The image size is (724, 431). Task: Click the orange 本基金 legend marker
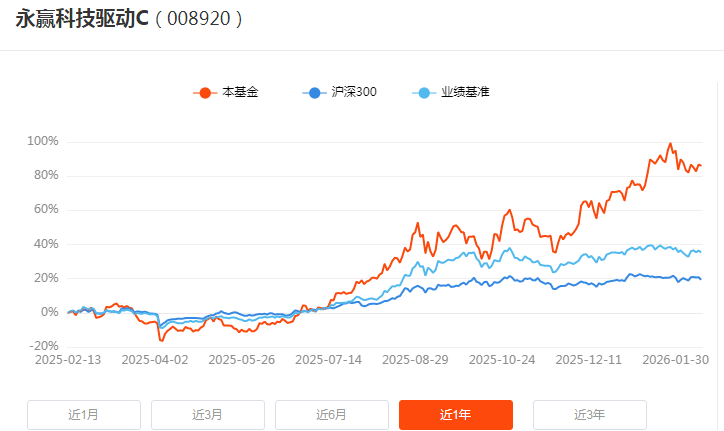coord(205,93)
